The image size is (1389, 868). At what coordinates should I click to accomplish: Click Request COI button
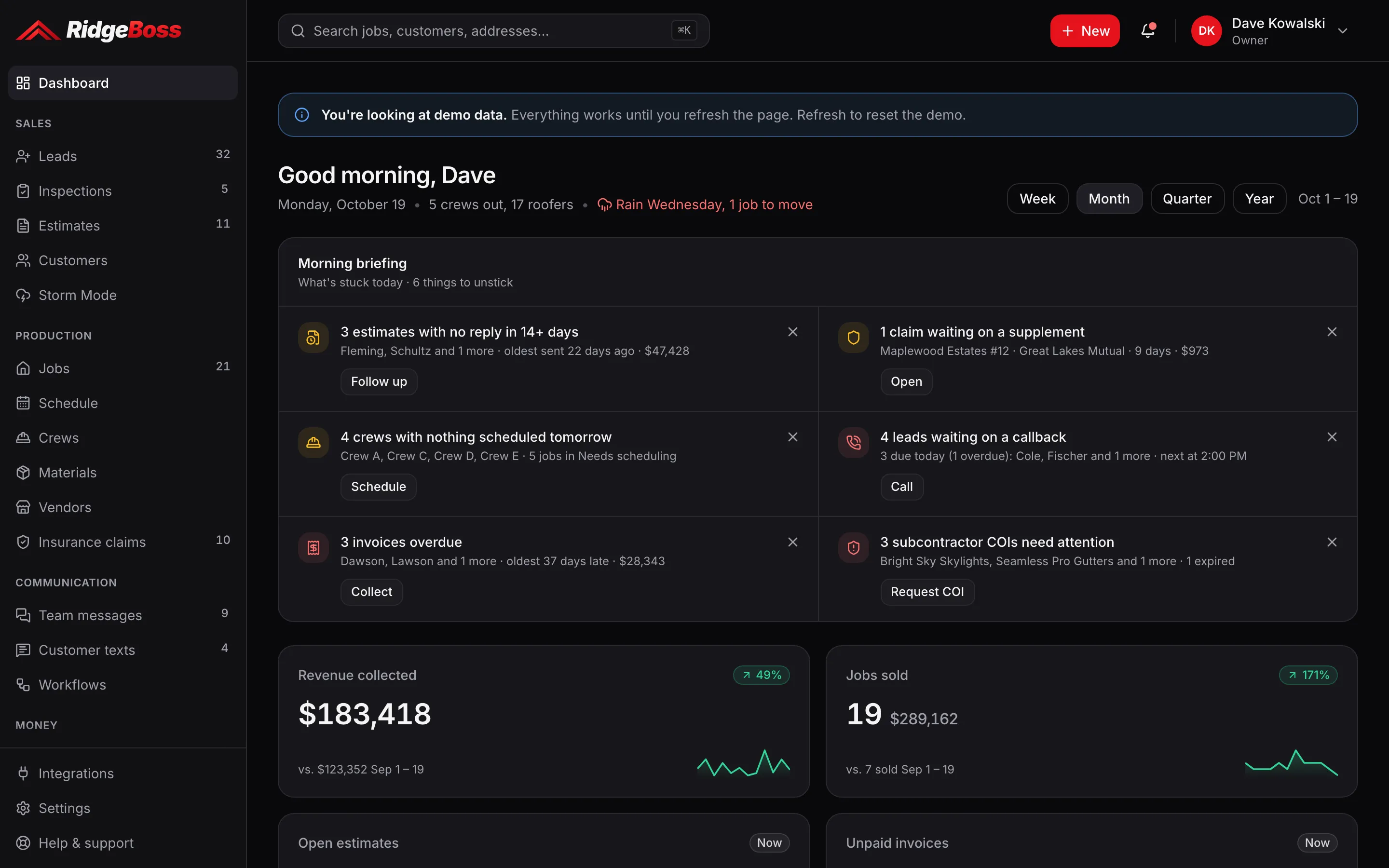click(927, 592)
